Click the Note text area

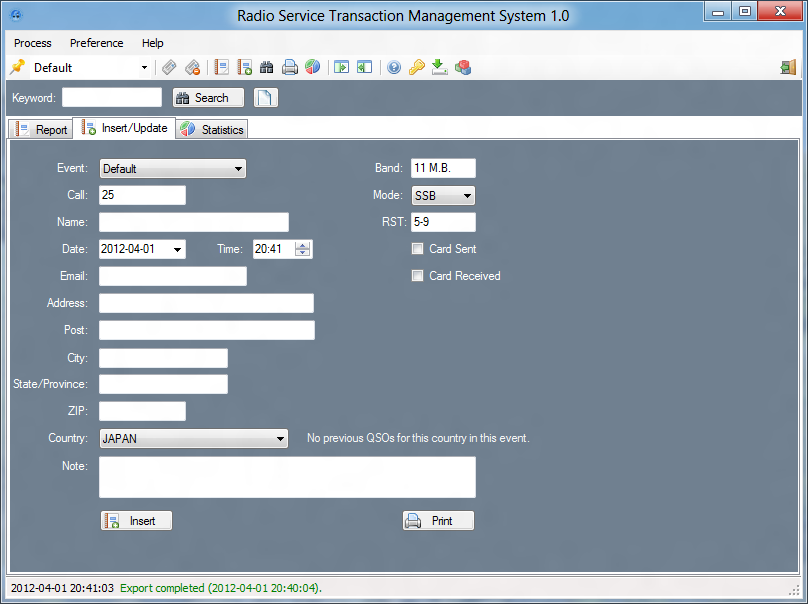288,477
